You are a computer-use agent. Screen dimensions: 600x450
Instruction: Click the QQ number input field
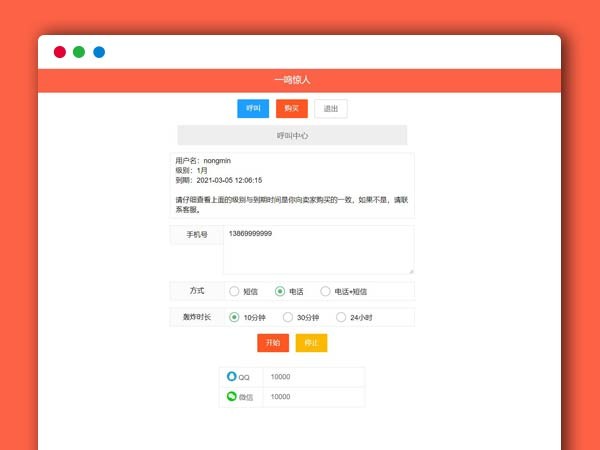[x=313, y=377]
